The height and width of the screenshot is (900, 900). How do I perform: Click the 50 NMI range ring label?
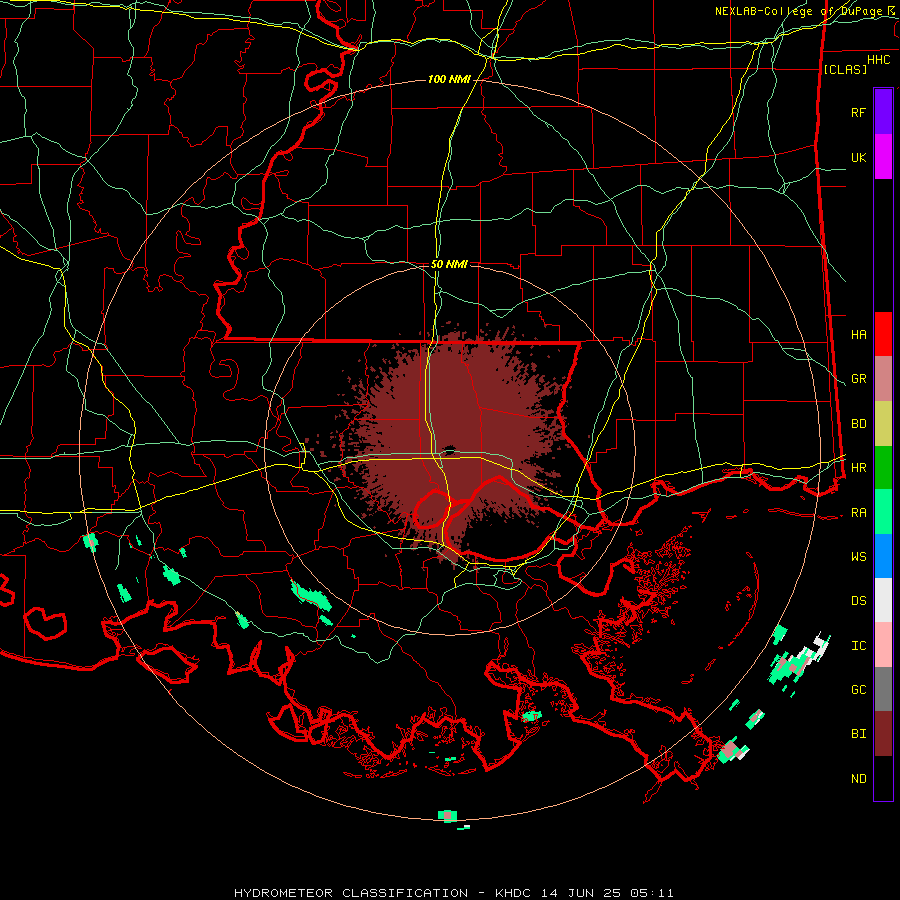click(x=449, y=264)
